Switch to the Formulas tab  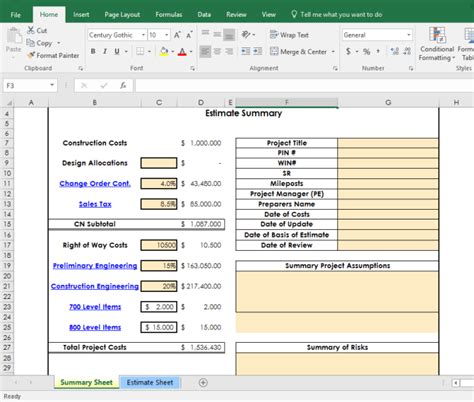pyautogui.click(x=169, y=15)
